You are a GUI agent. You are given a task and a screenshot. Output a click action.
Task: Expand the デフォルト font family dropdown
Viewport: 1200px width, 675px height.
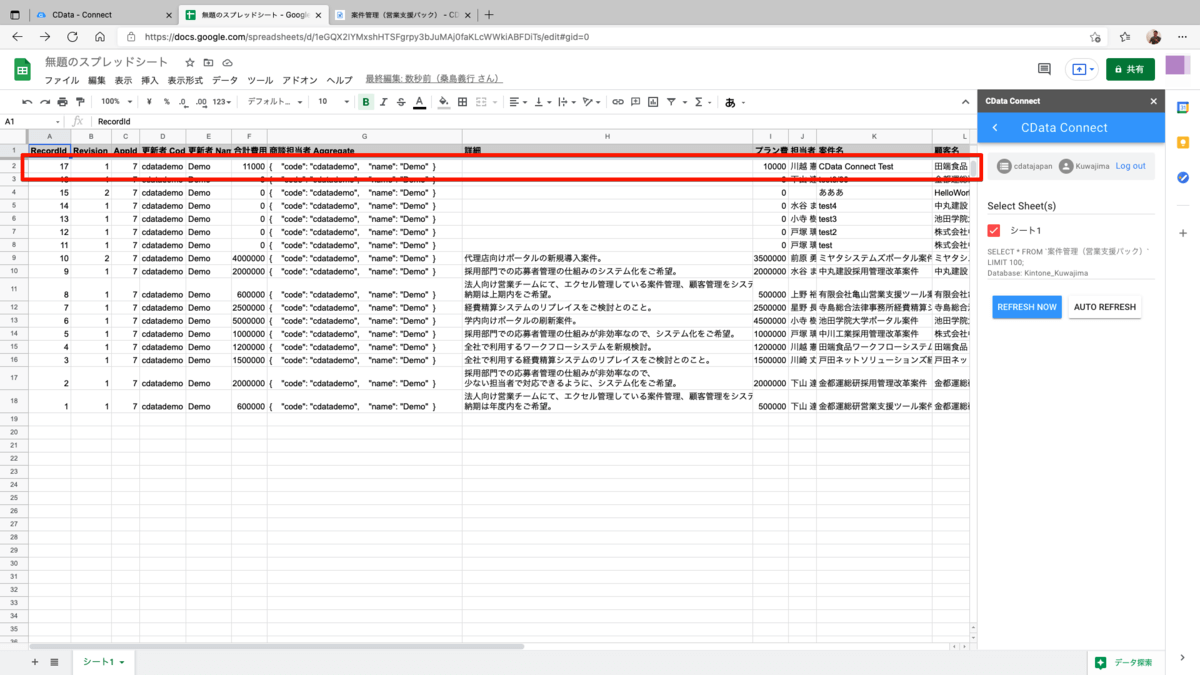pos(274,102)
